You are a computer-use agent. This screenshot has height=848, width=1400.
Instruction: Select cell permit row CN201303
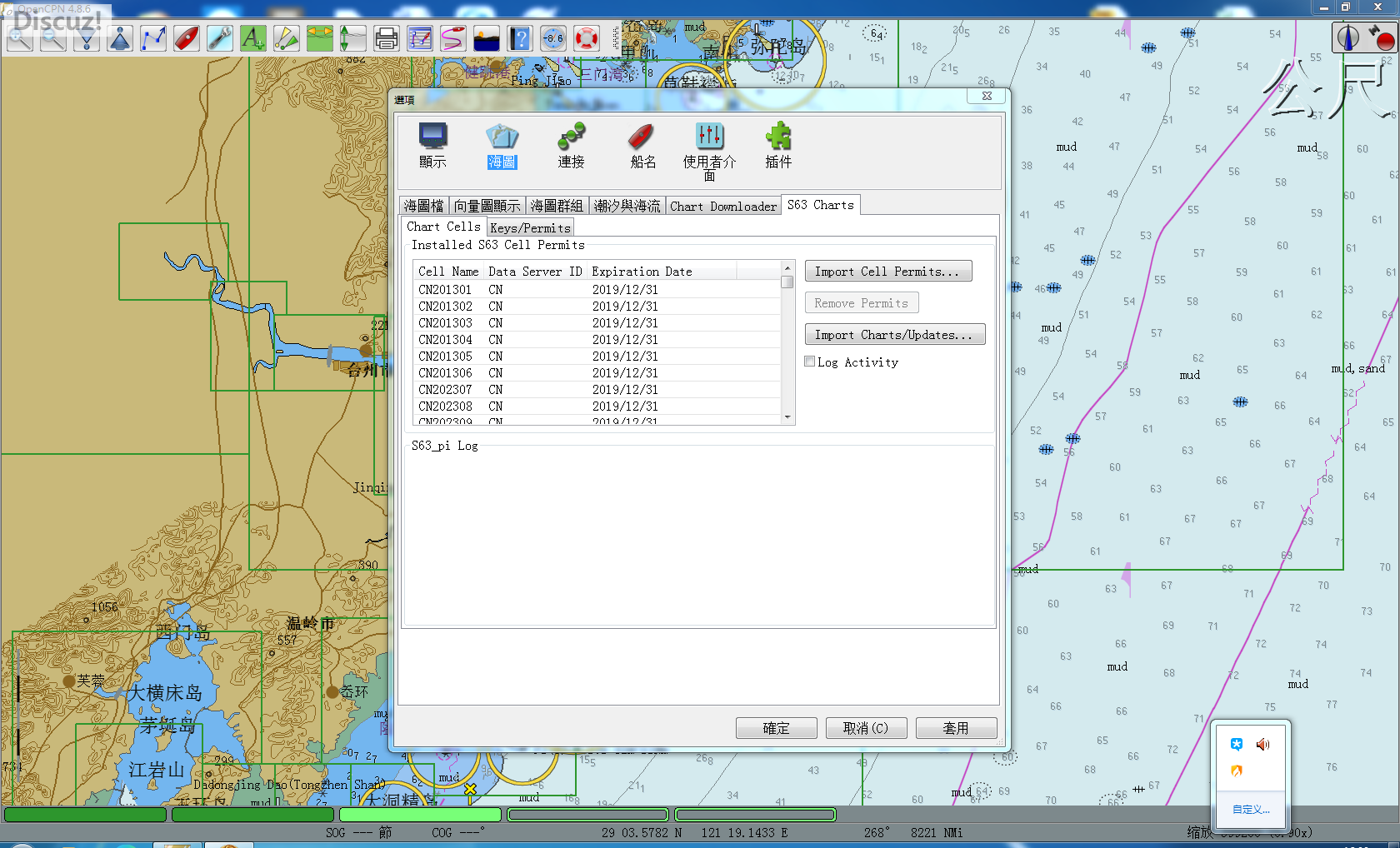point(597,323)
